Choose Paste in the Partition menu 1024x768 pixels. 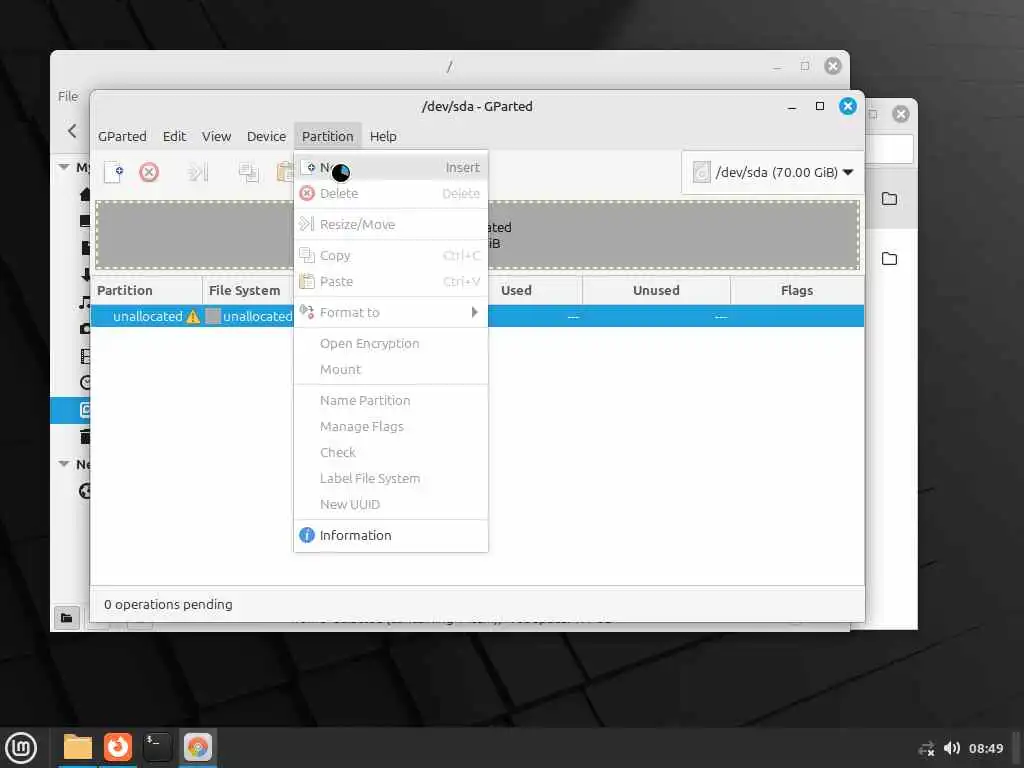coord(391,281)
